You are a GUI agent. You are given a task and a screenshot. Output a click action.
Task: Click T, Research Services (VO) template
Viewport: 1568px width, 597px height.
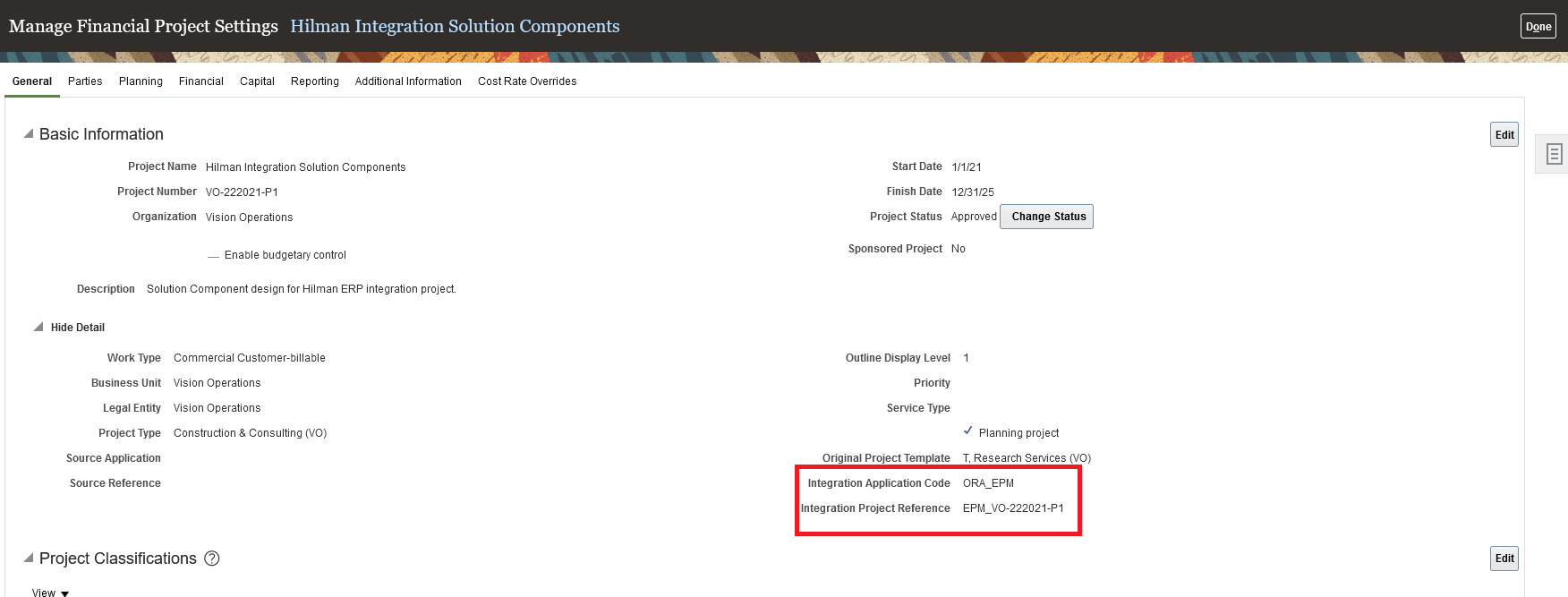pos(1027,458)
